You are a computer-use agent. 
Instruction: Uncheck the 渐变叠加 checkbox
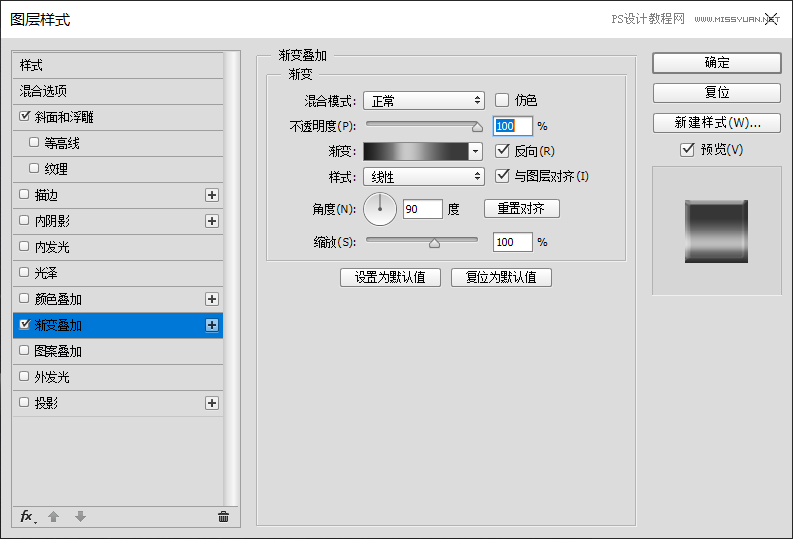coord(24,324)
